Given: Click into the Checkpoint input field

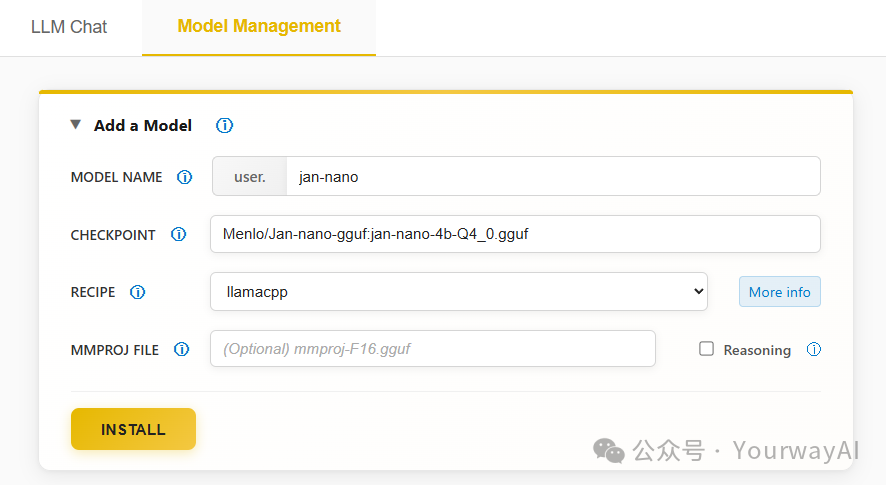Looking at the screenshot, I should (515, 234).
